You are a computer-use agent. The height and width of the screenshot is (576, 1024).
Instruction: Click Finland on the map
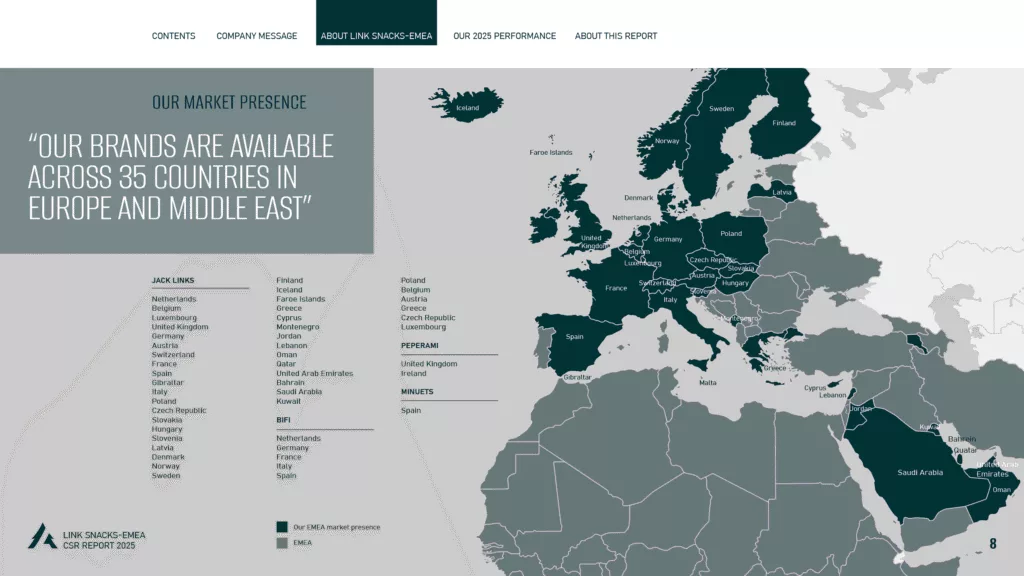[x=784, y=123]
